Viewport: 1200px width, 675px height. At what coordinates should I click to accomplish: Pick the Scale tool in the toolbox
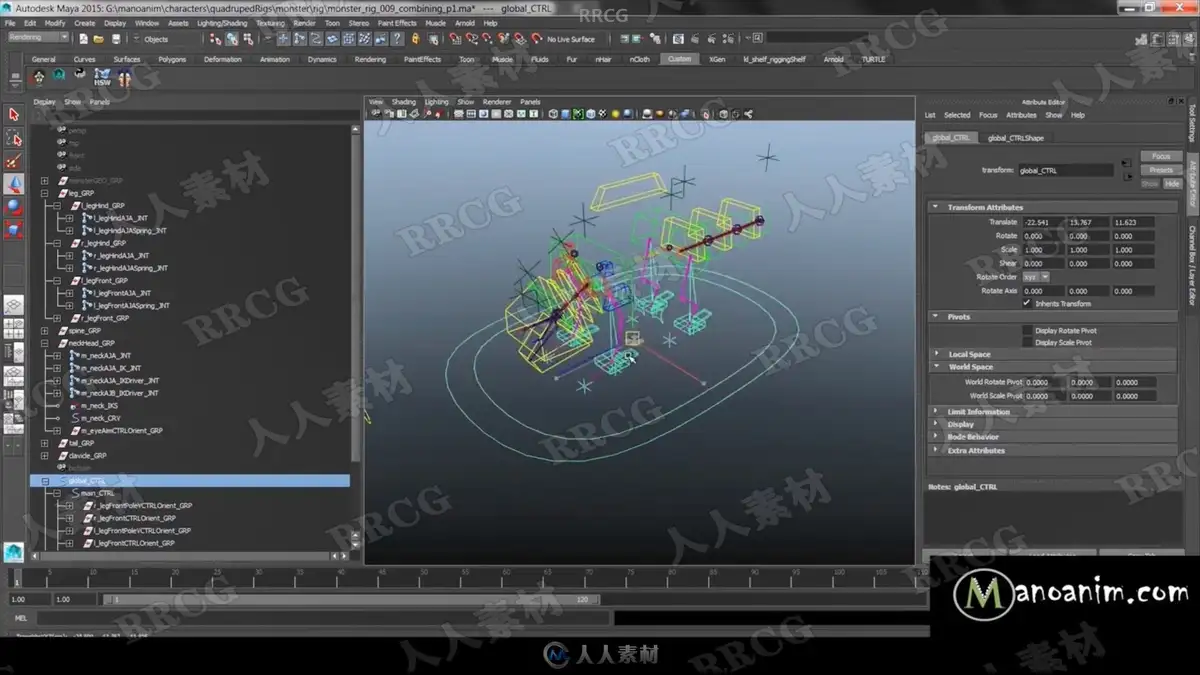13,231
